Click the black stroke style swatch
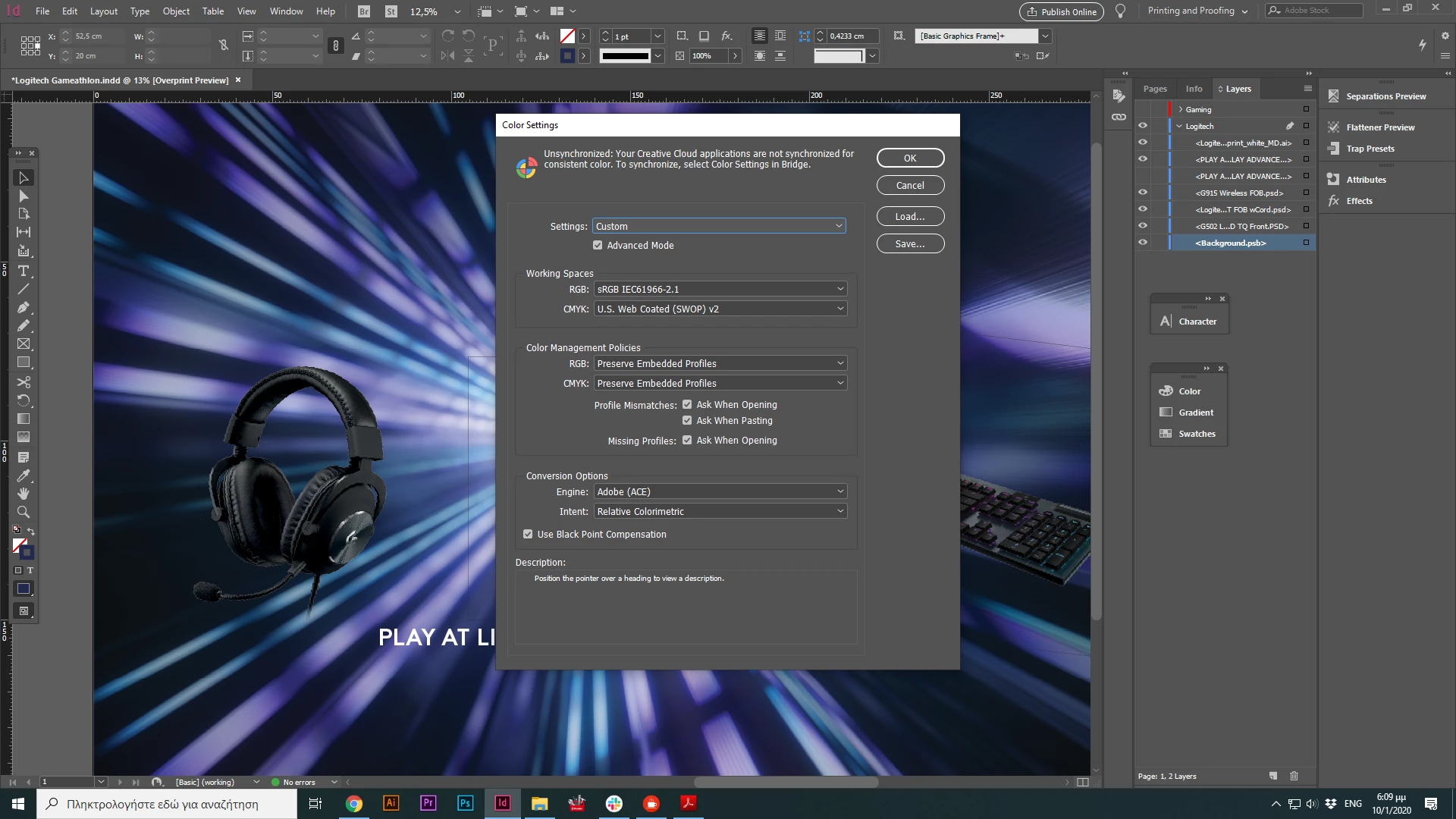The height and width of the screenshot is (819, 1456). pos(625,55)
